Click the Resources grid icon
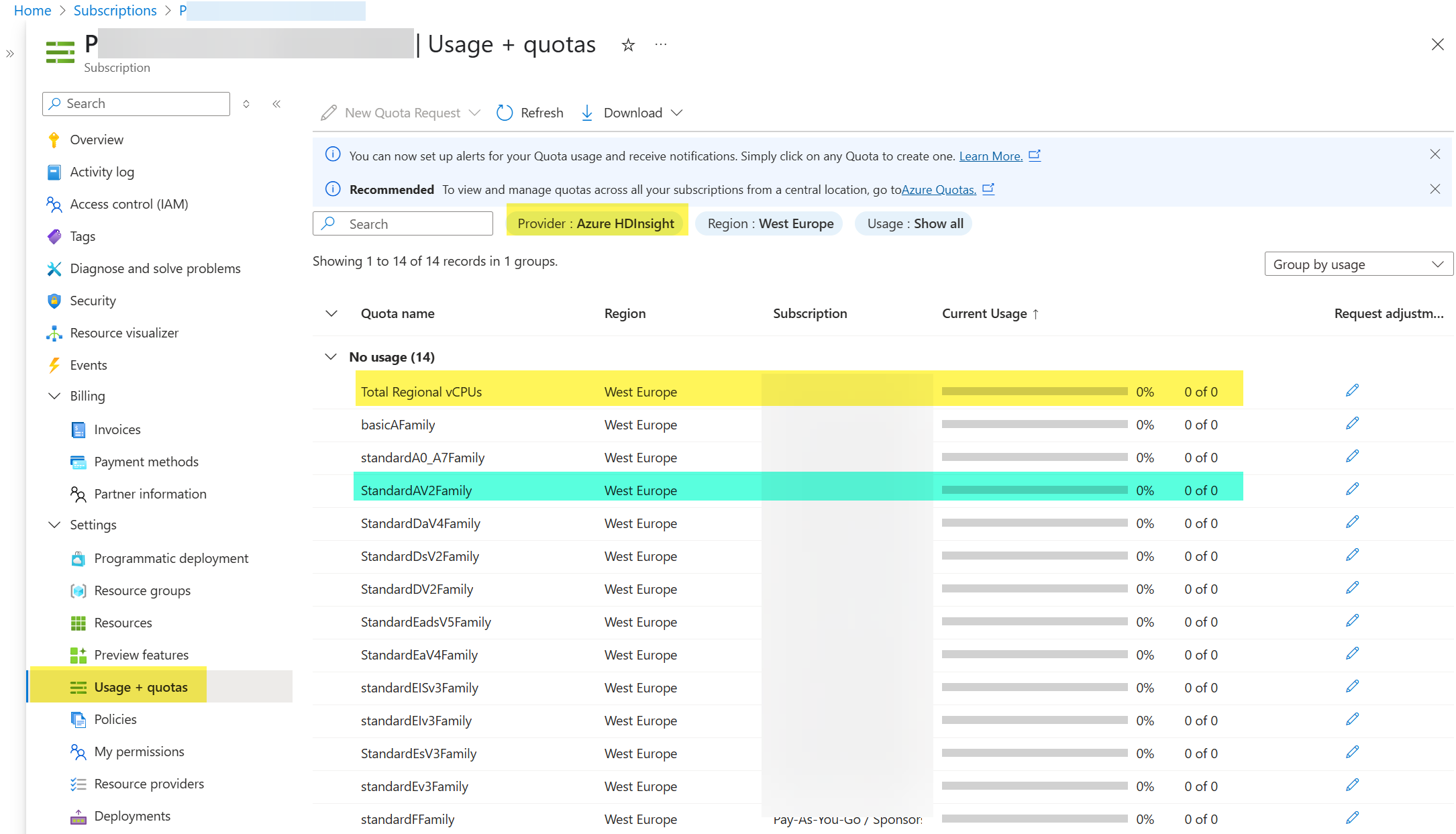The height and width of the screenshot is (834, 1456). pyautogui.click(x=79, y=623)
